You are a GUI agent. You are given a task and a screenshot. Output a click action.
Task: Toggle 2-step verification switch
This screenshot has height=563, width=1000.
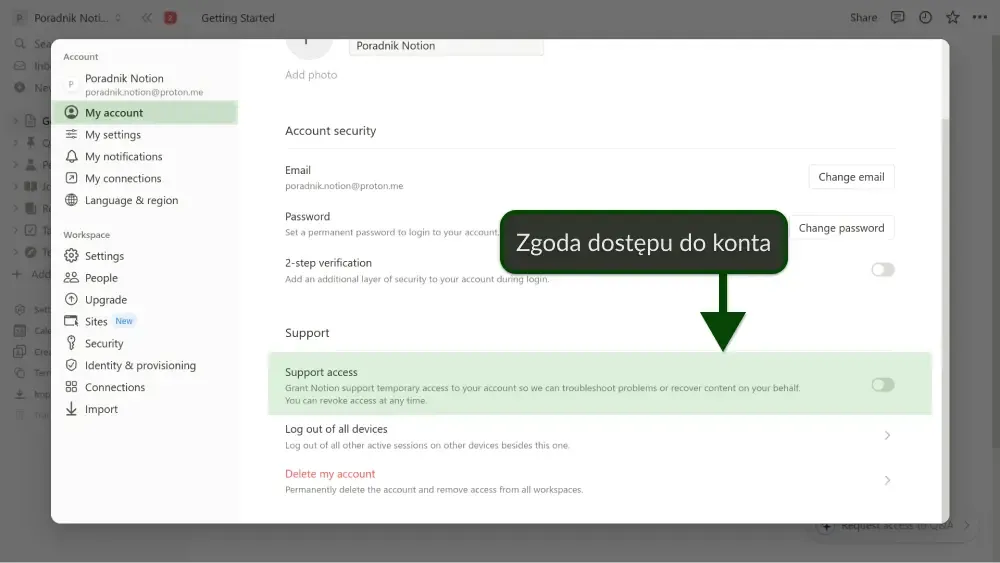click(x=883, y=270)
